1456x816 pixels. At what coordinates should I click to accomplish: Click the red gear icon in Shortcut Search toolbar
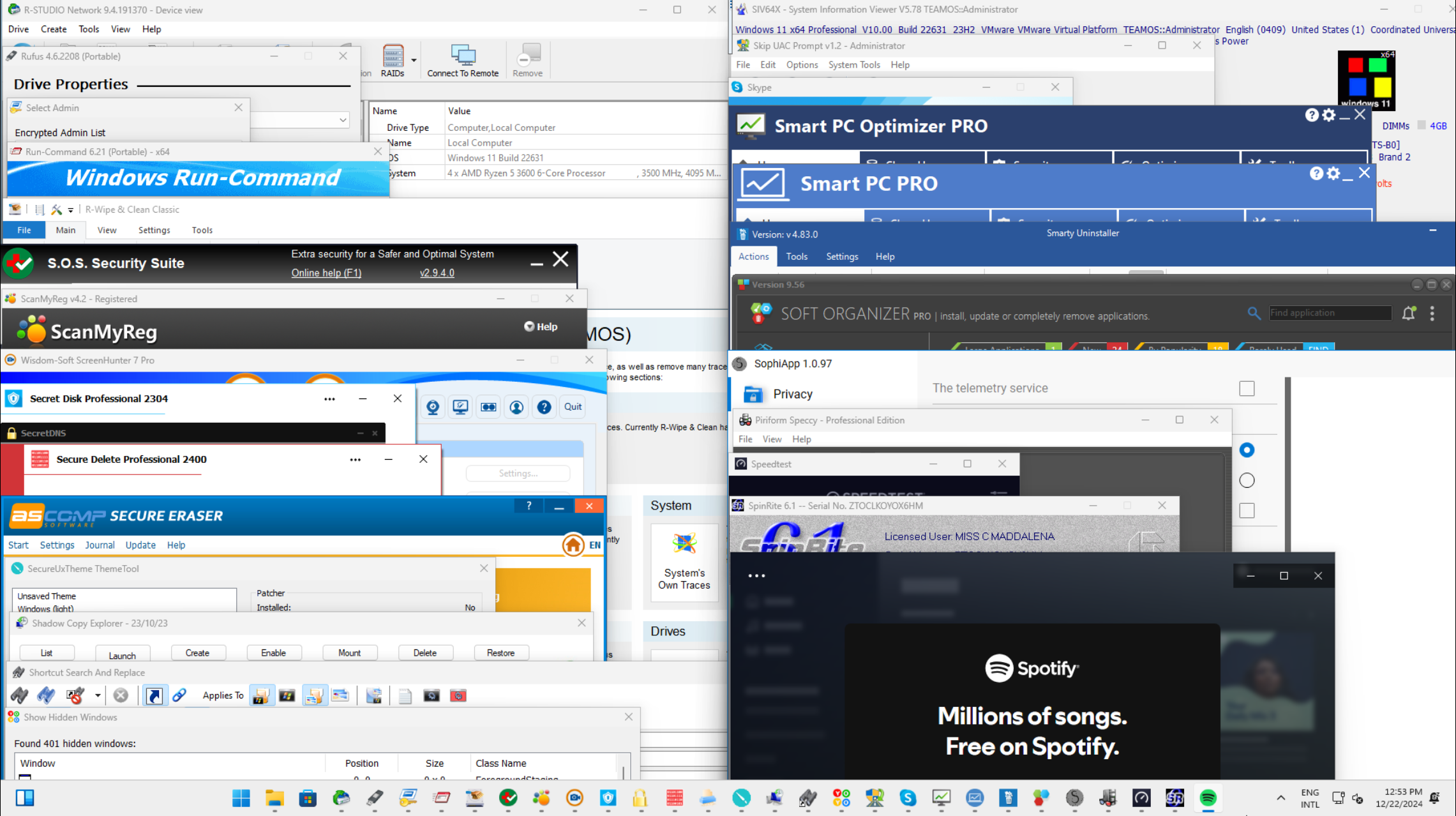[458, 695]
